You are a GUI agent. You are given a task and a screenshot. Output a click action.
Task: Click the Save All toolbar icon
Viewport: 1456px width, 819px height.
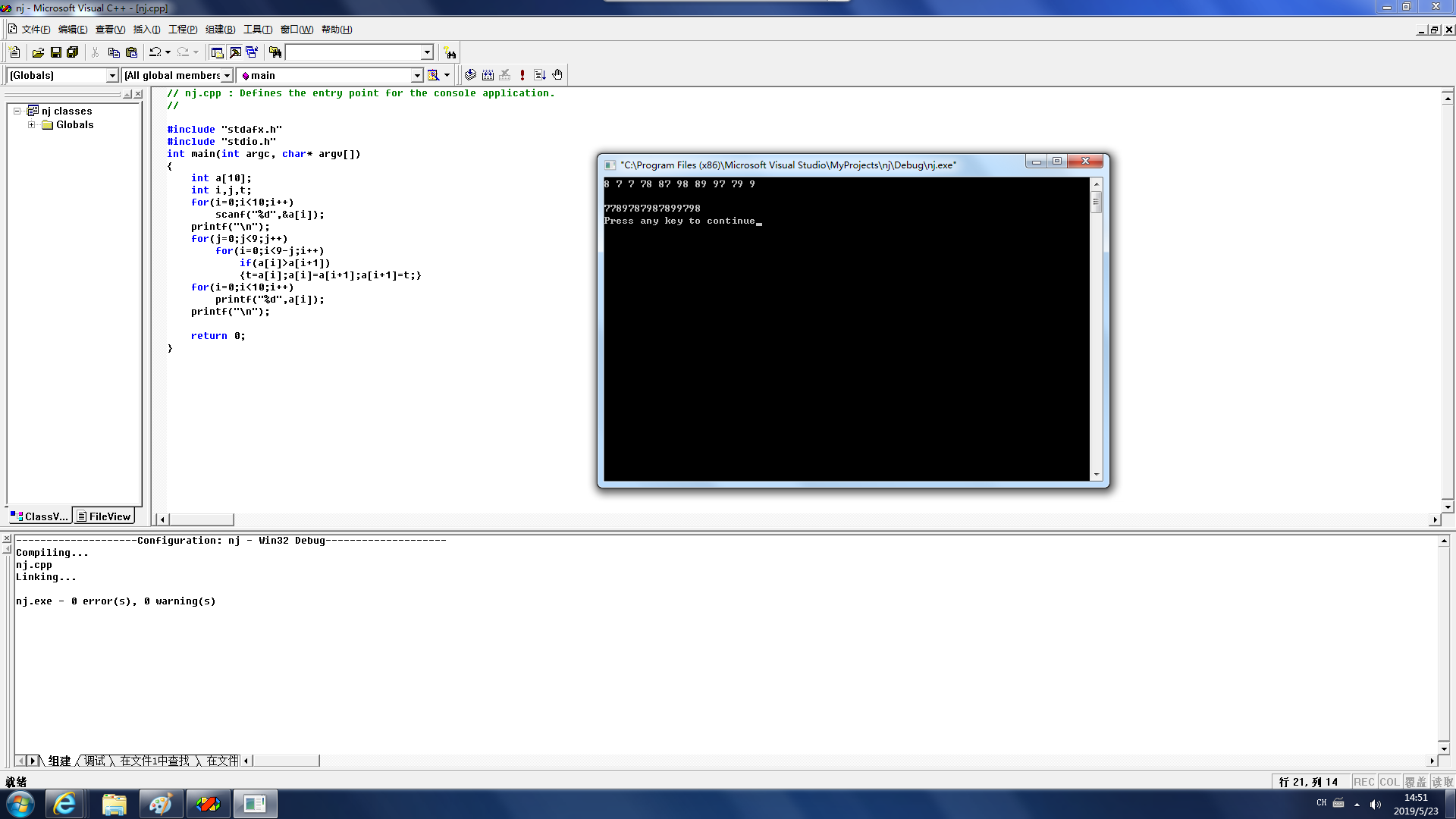point(73,52)
